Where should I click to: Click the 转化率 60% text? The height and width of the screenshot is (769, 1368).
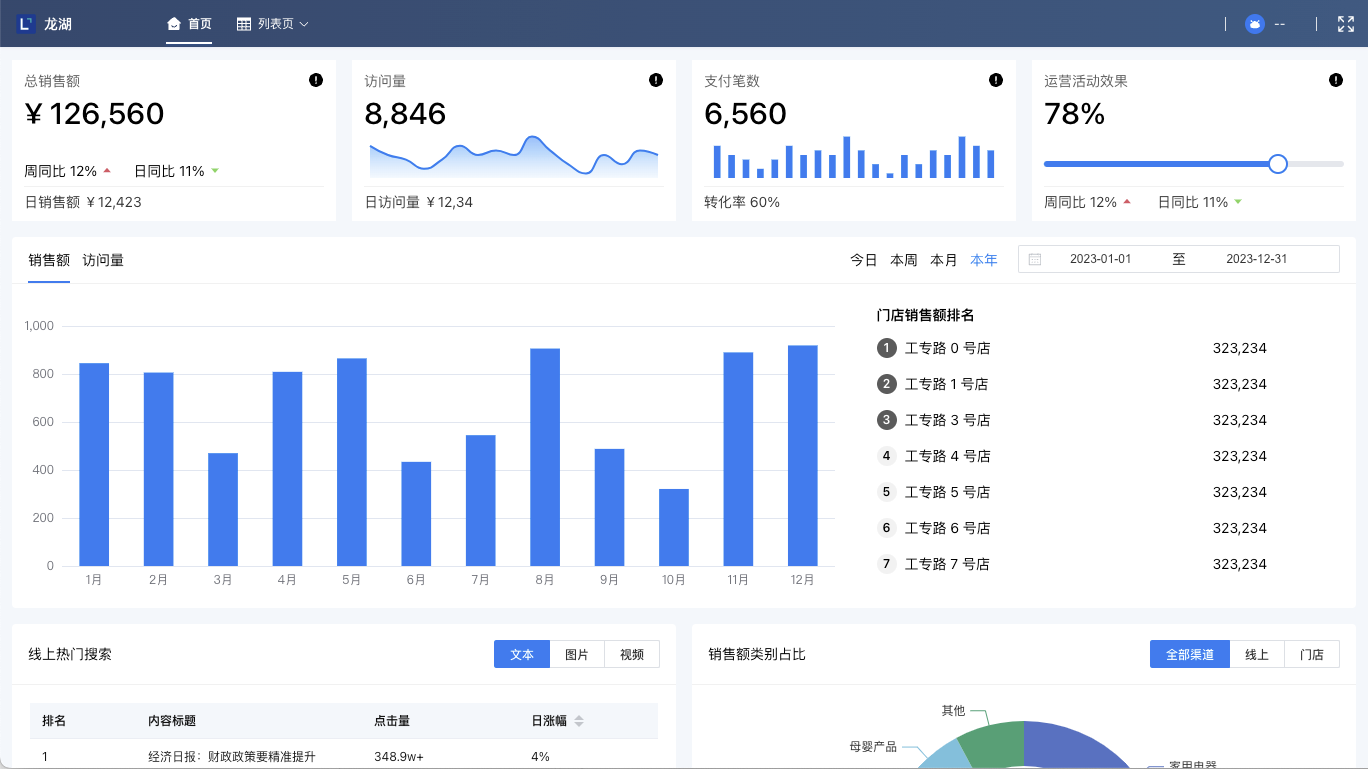pyautogui.click(x=742, y=202)
